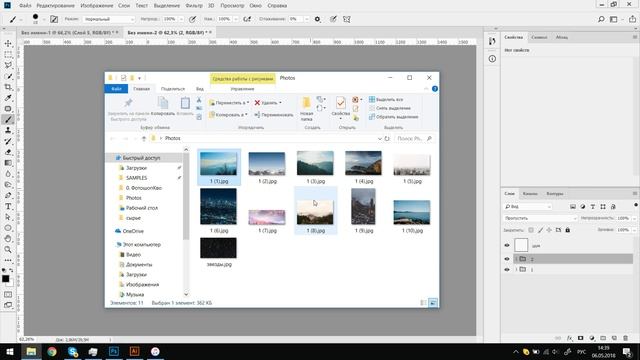The image size is (640, 360).
Task: Select the Zoom tool
Action: (x=8, y=249)
